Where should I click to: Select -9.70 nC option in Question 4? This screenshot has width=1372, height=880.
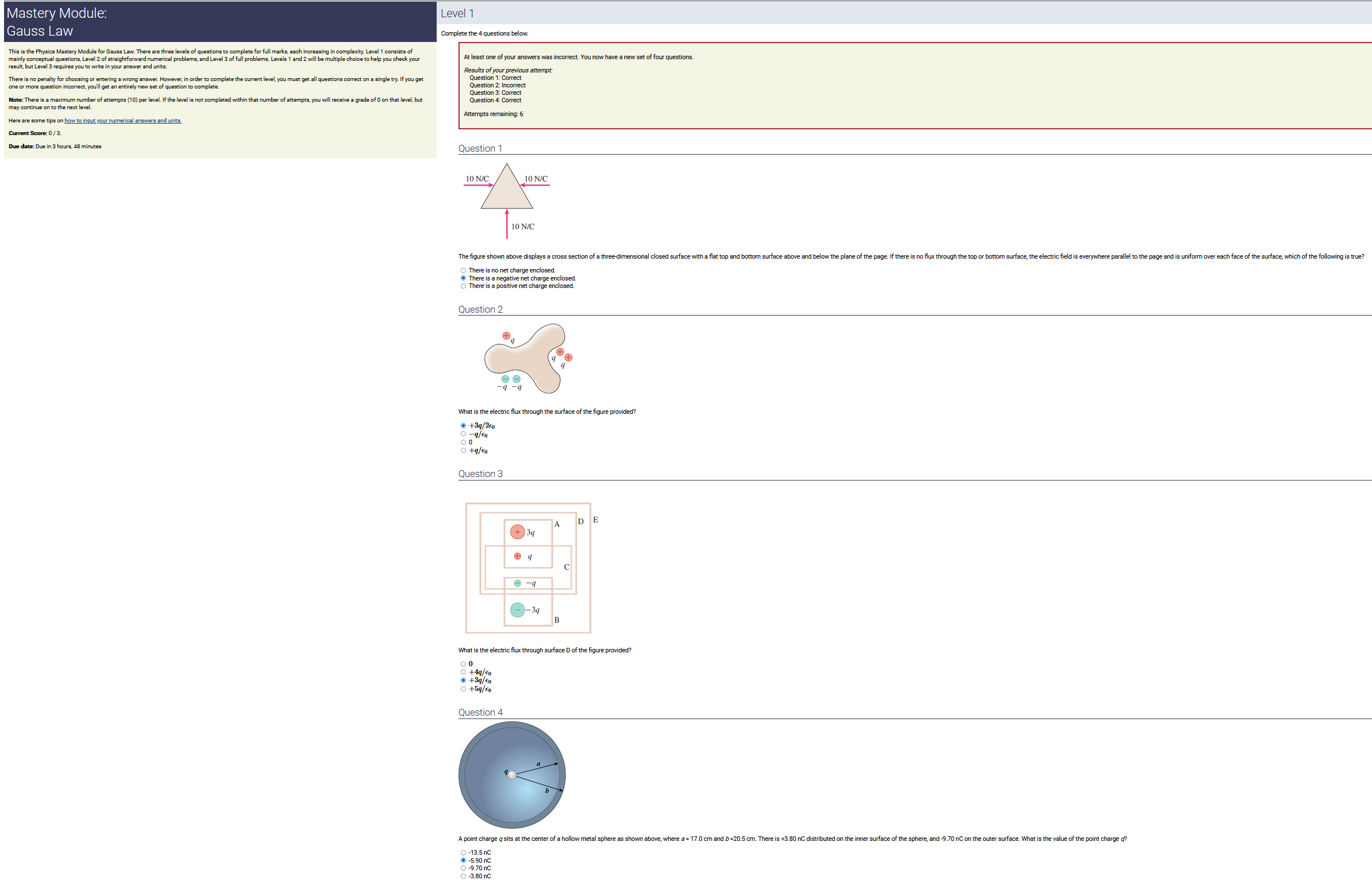463,869
